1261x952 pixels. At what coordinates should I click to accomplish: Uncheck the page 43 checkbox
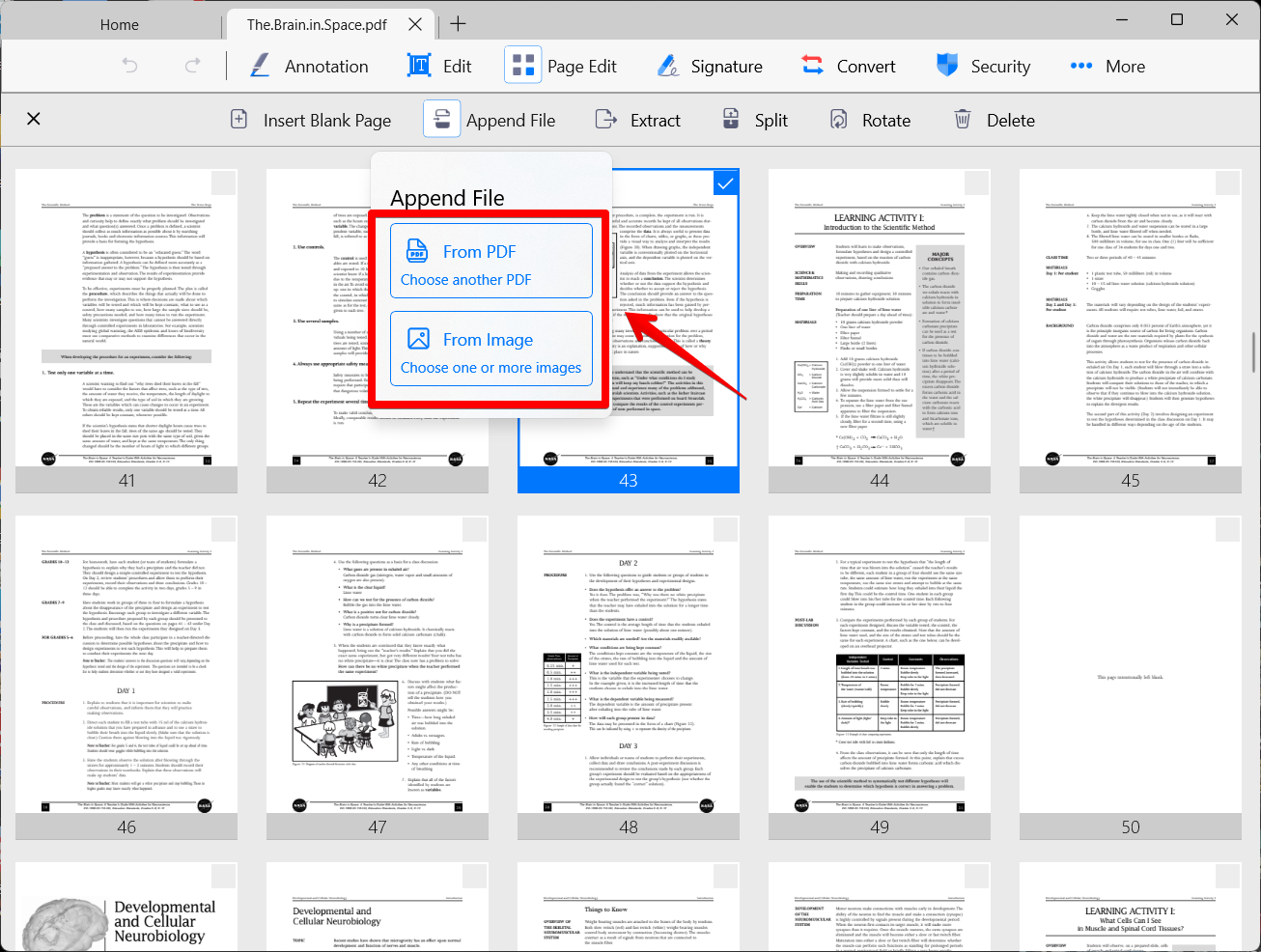pyautogui.click(x=725, y=183)
